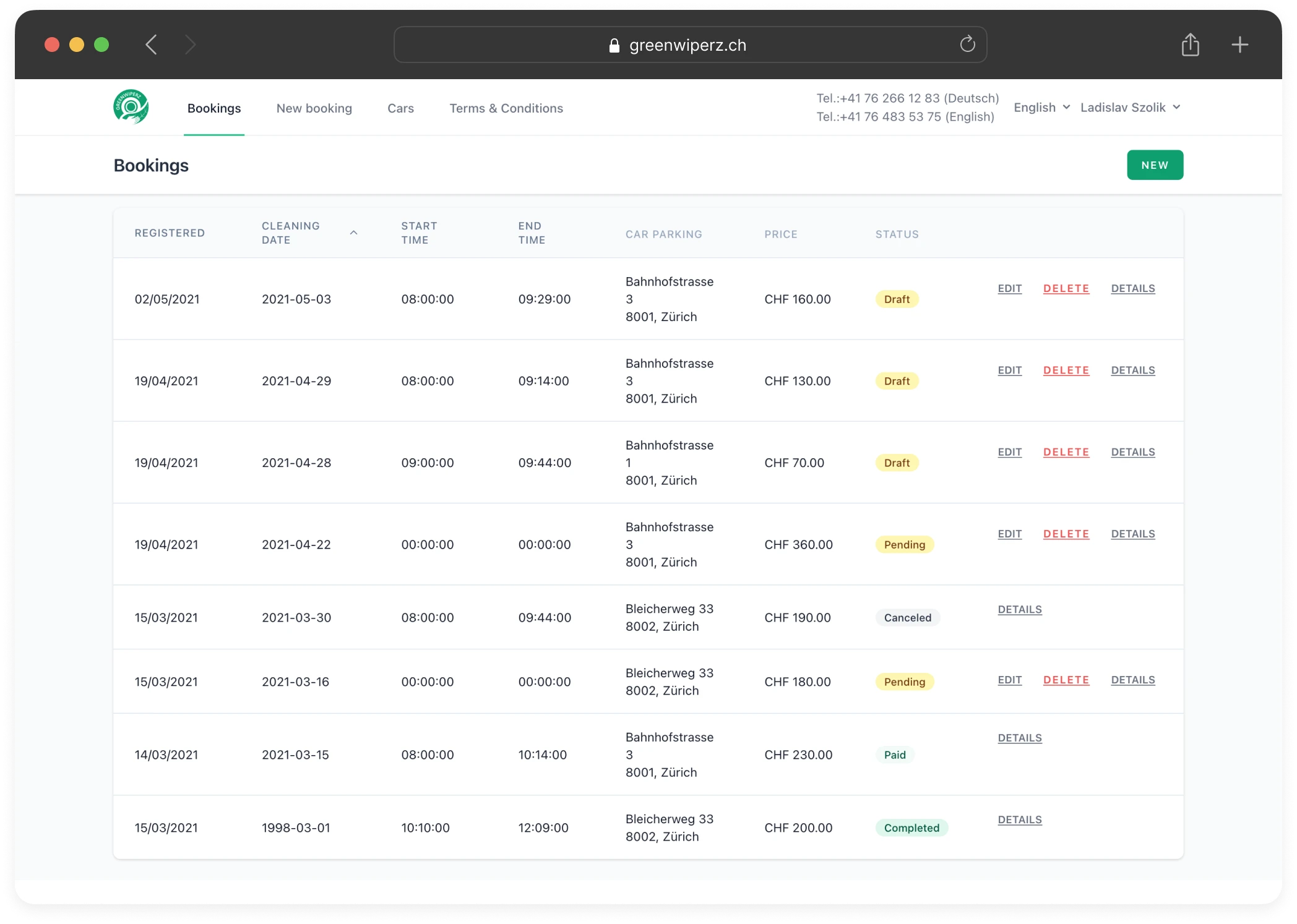Image resolution: width=1297 pixels, height=924 pixels.
Task: Click Pending badge on CHF 360.00 row
Action: click(905, 545)
